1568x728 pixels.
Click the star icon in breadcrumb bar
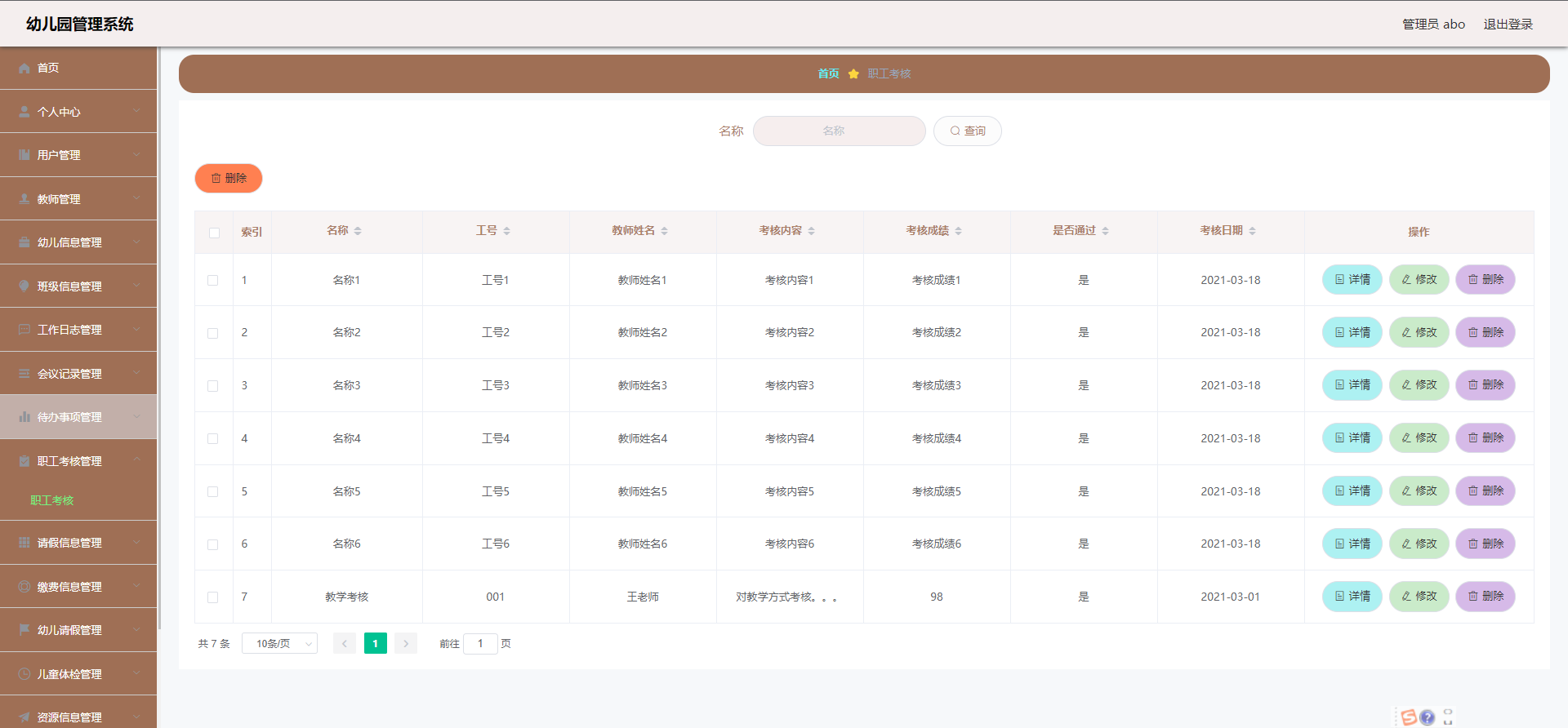[x=853, y=73]
